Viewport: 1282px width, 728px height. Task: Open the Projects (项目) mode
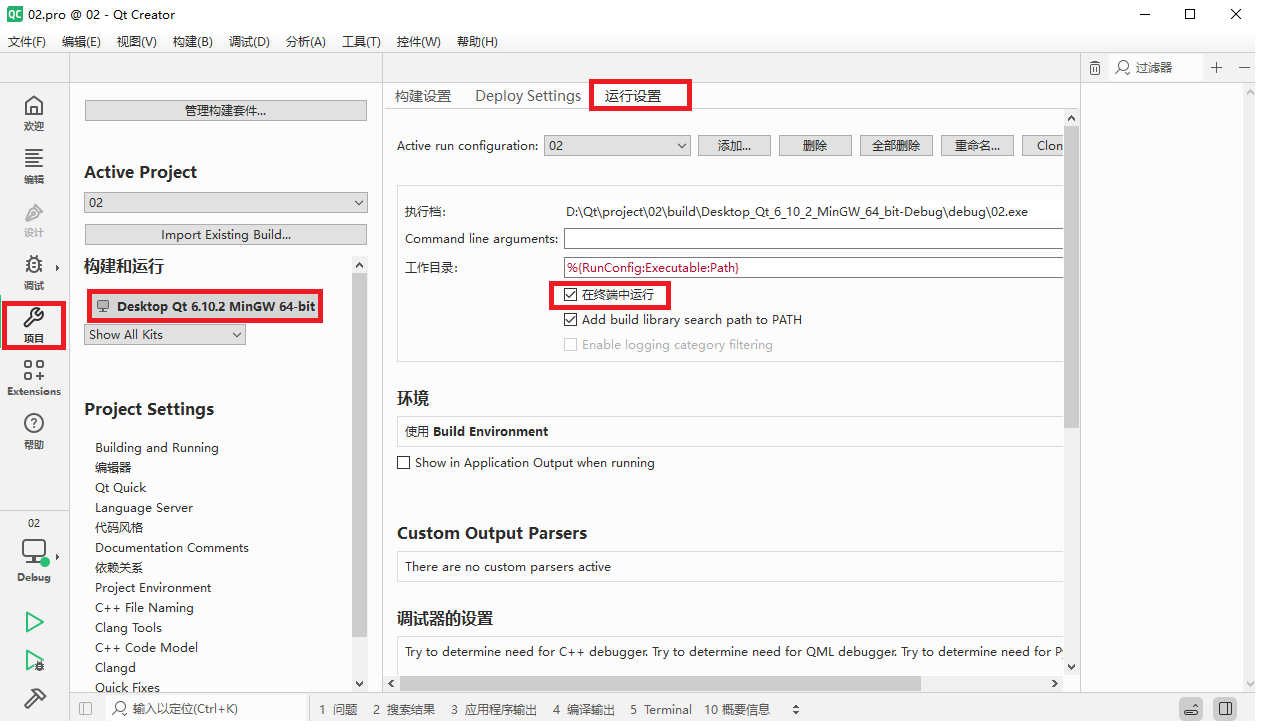click(34, 325)
